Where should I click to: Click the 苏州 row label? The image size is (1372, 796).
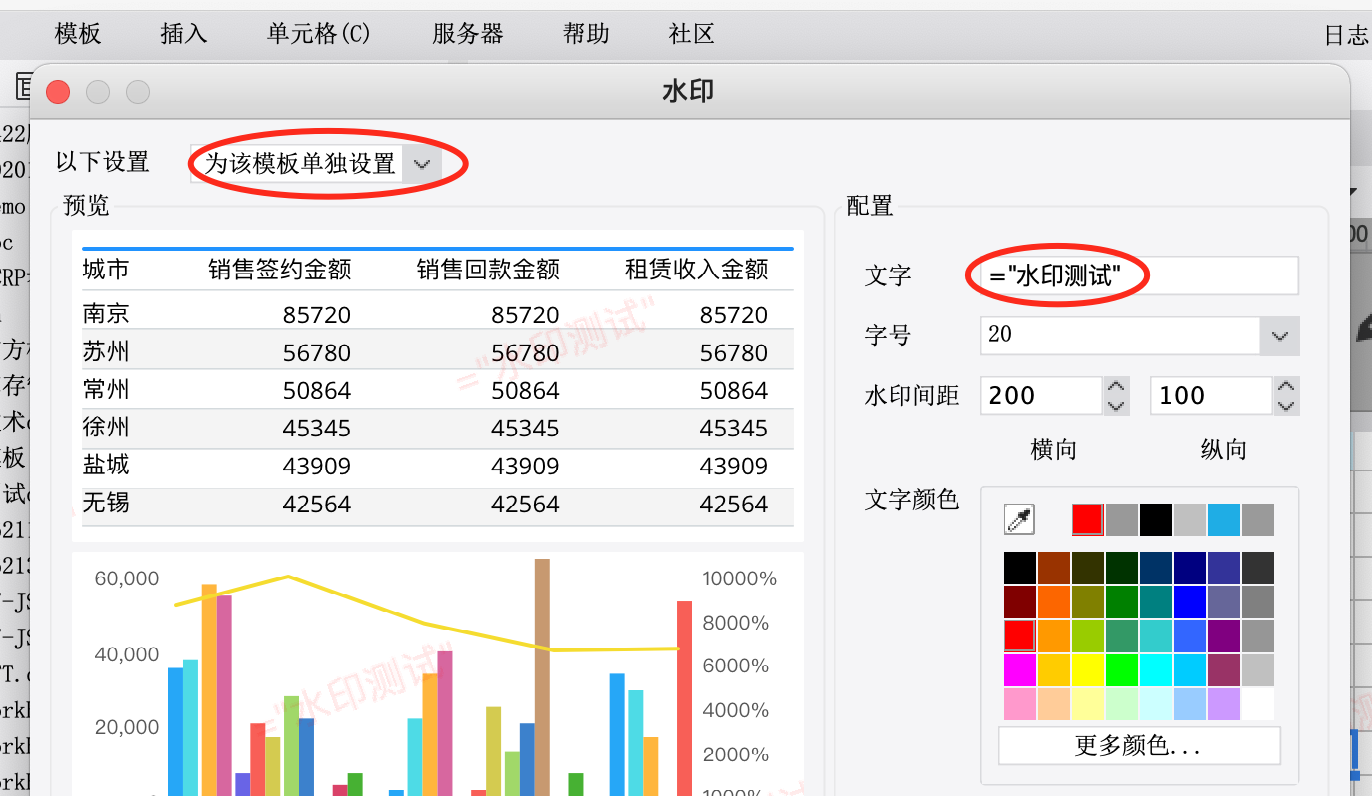click(x=106, y=352)
